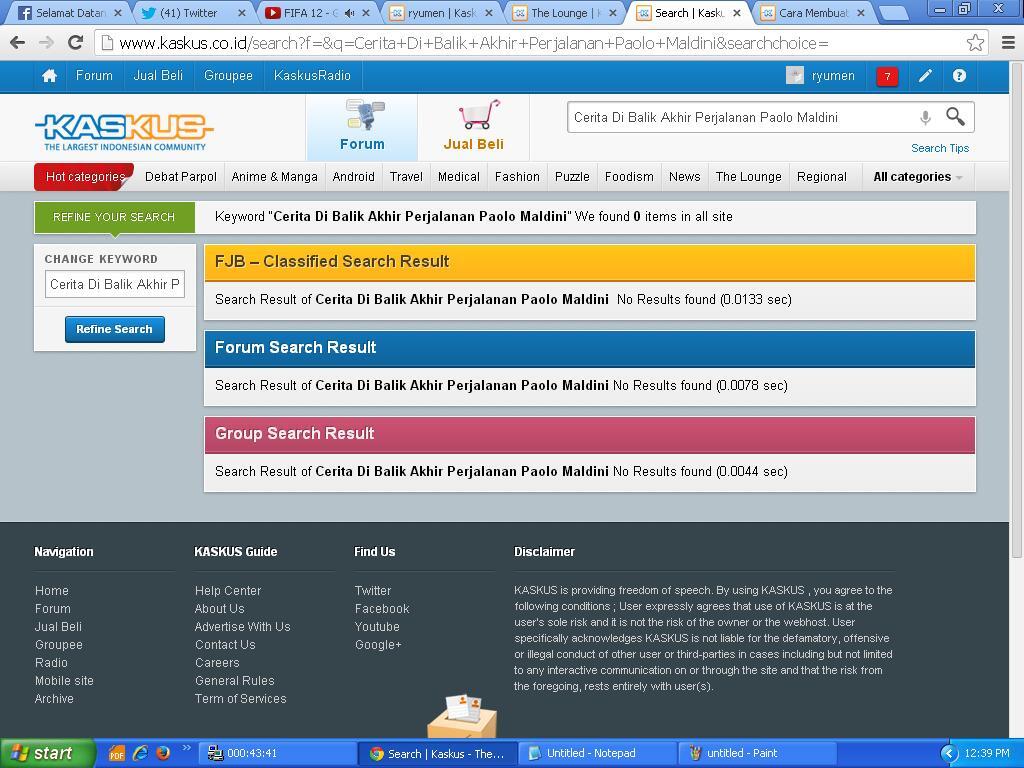The height and width of the screenshot is (768, 1024).
Task: Open Jual Beli in the top navigation bar
Action: click(x=158, y=76)
